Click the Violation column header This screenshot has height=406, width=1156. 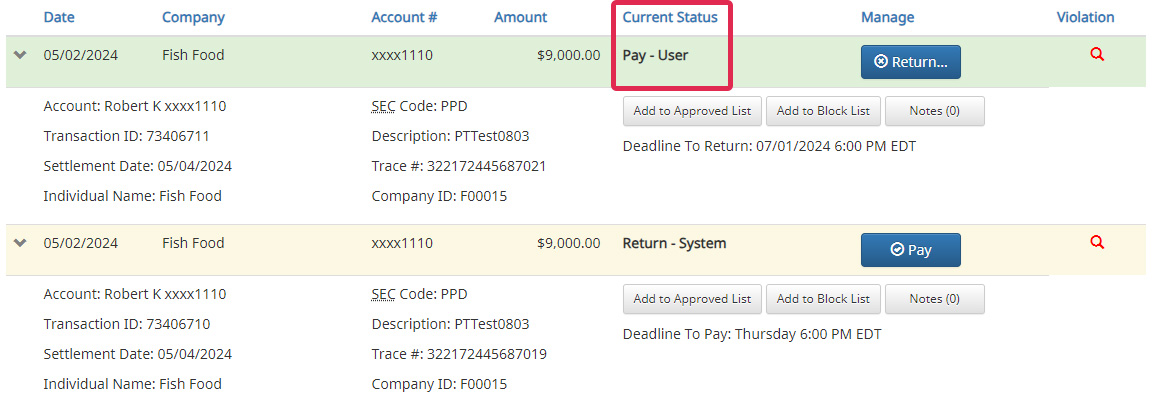(x=1085, y=17)
